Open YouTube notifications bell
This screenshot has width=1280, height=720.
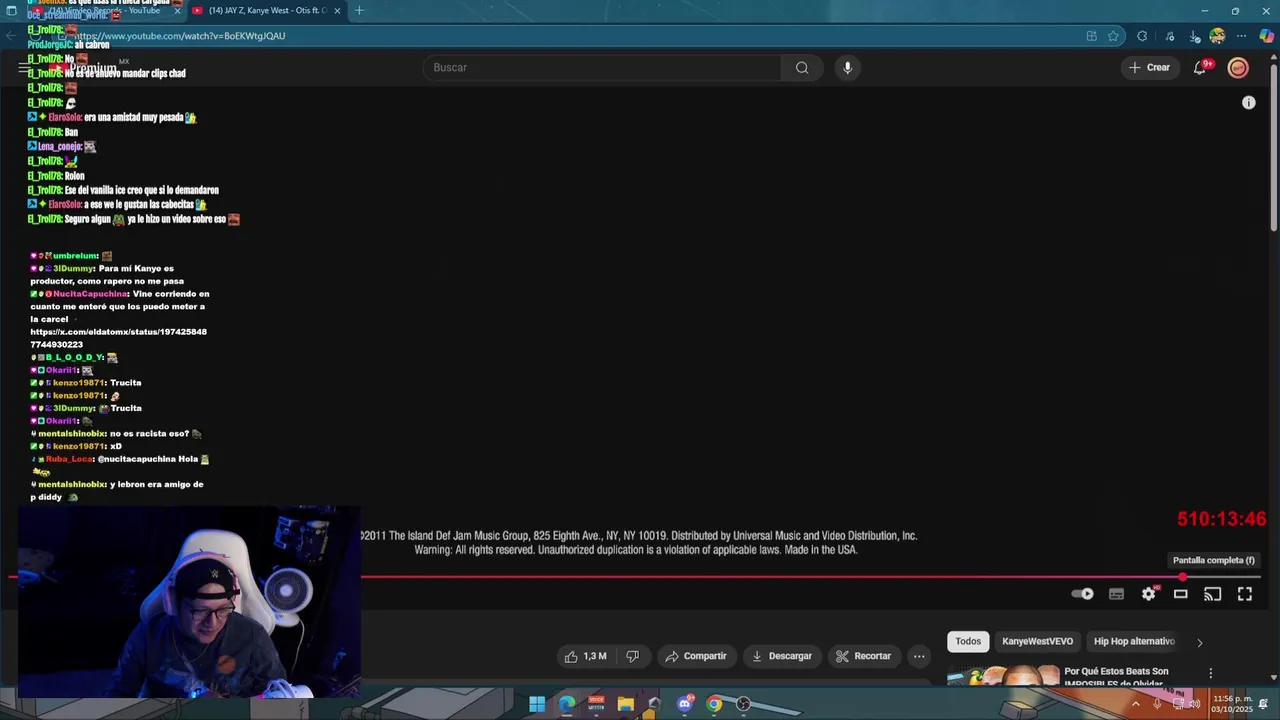[1200, 67]
